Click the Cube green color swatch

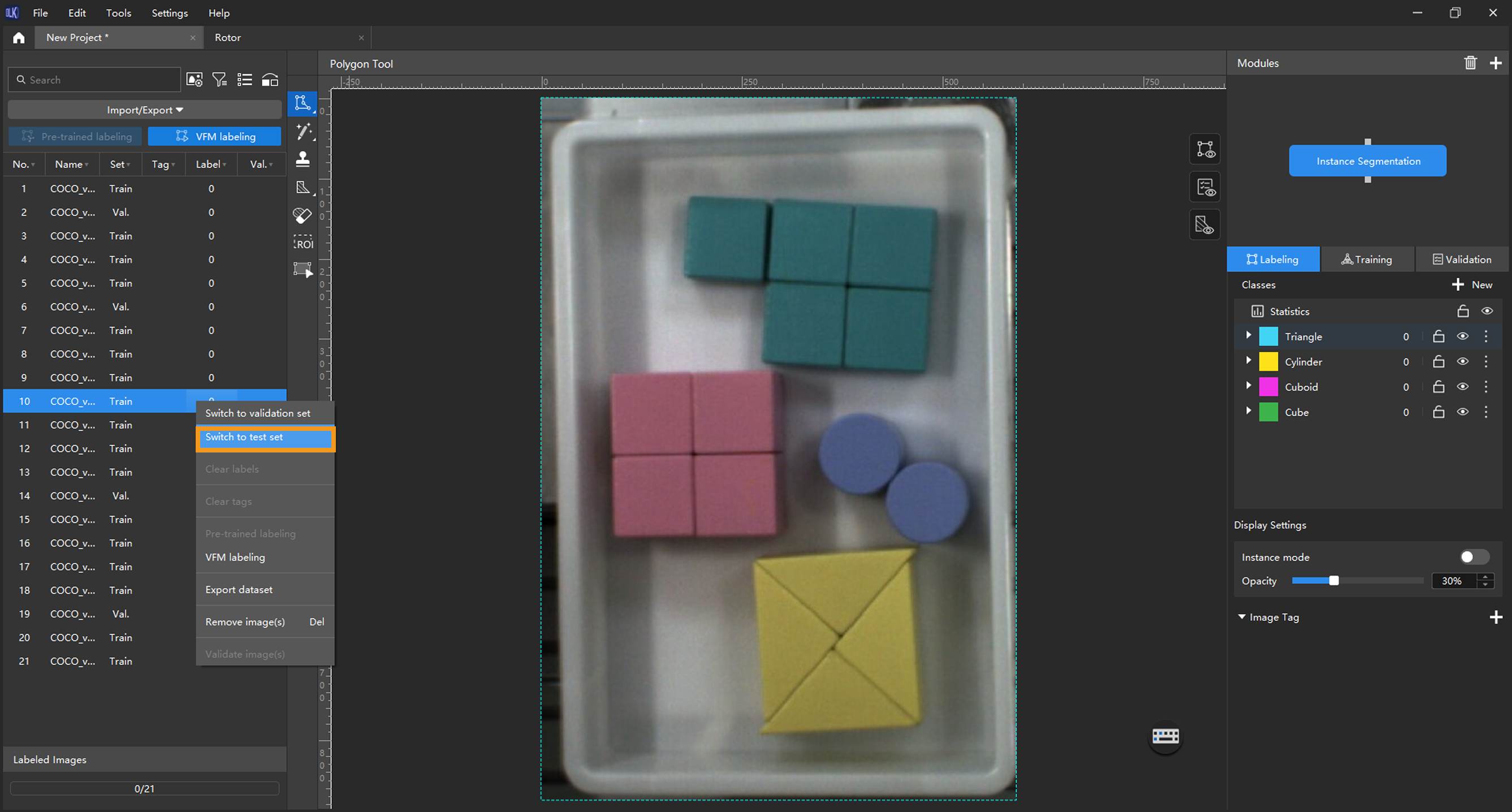pyautogui.click(x=1268, y=412)
